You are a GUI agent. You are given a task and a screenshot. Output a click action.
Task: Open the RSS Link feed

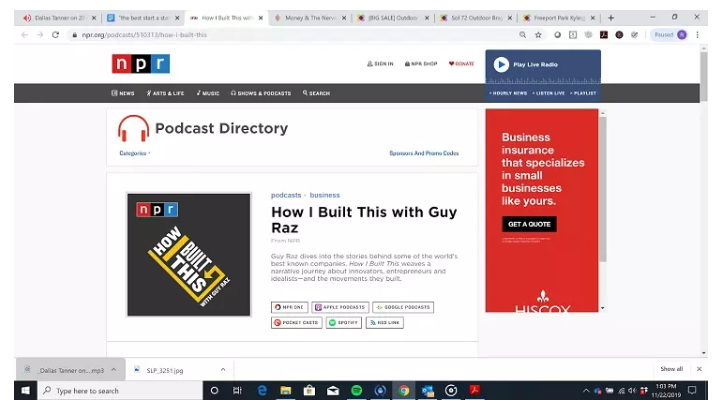tap(386, 323)
